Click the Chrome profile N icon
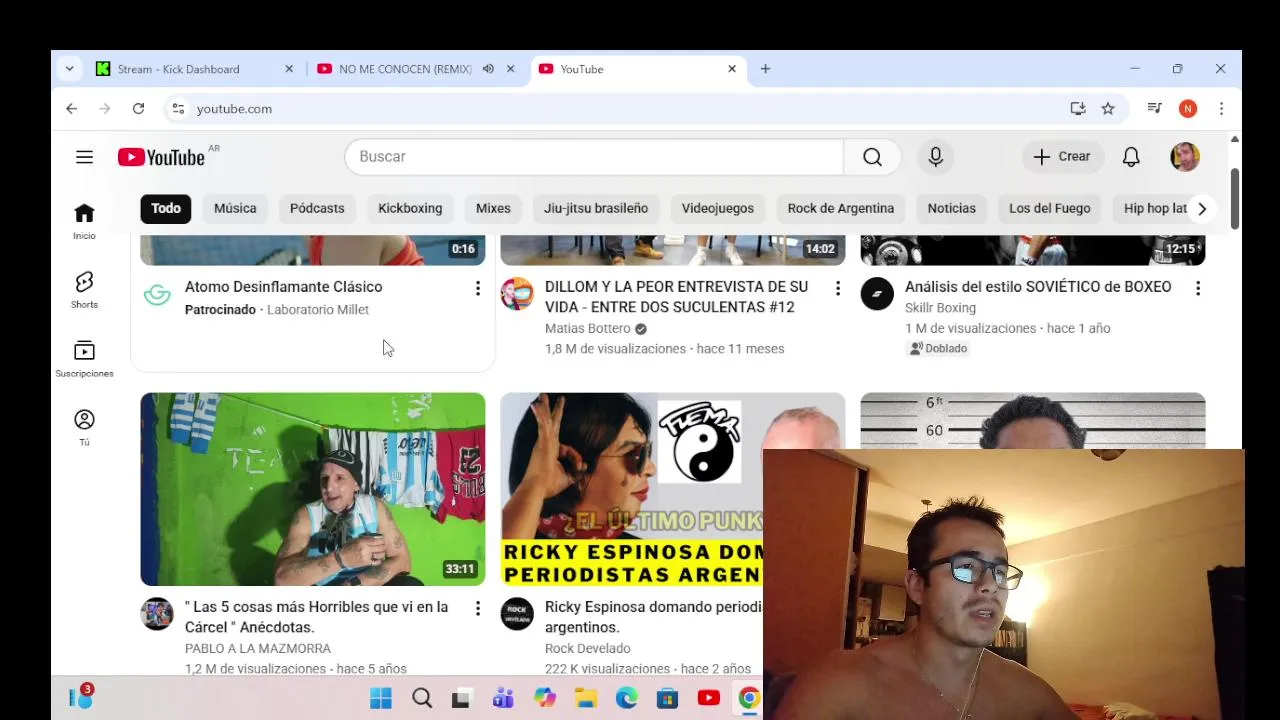The image size is (1280, 720). [x=1188, y=108]
